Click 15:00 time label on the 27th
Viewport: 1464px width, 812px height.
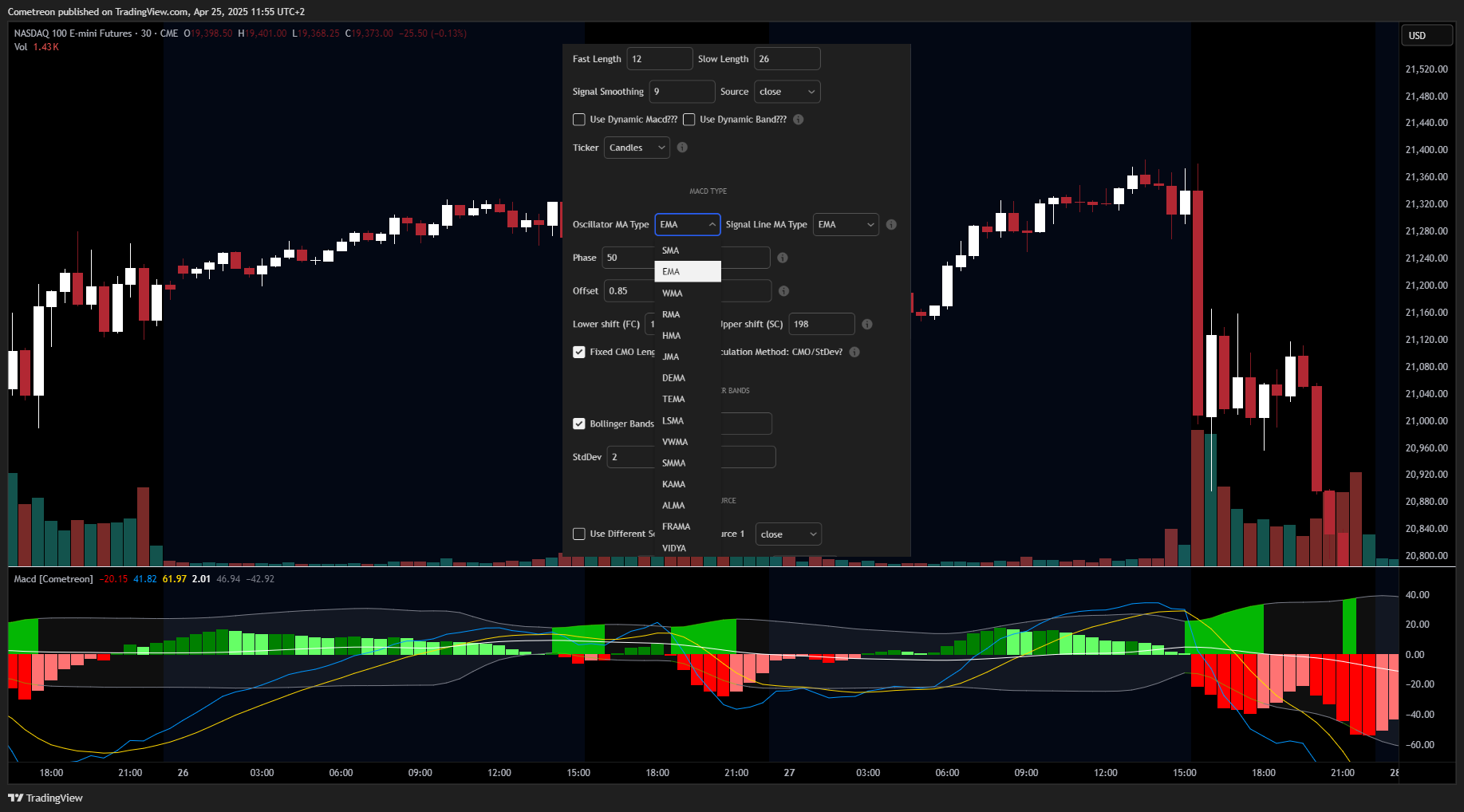click(x=1185, y=773)
